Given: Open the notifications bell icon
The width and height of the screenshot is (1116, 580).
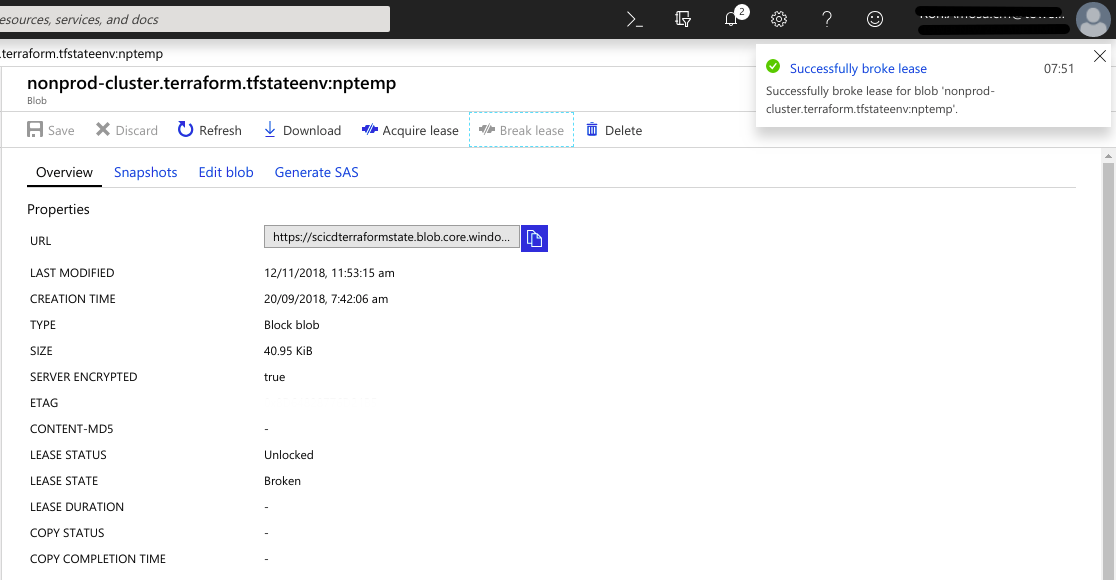Looking at the screenshot, I should (x=733, y=19).
